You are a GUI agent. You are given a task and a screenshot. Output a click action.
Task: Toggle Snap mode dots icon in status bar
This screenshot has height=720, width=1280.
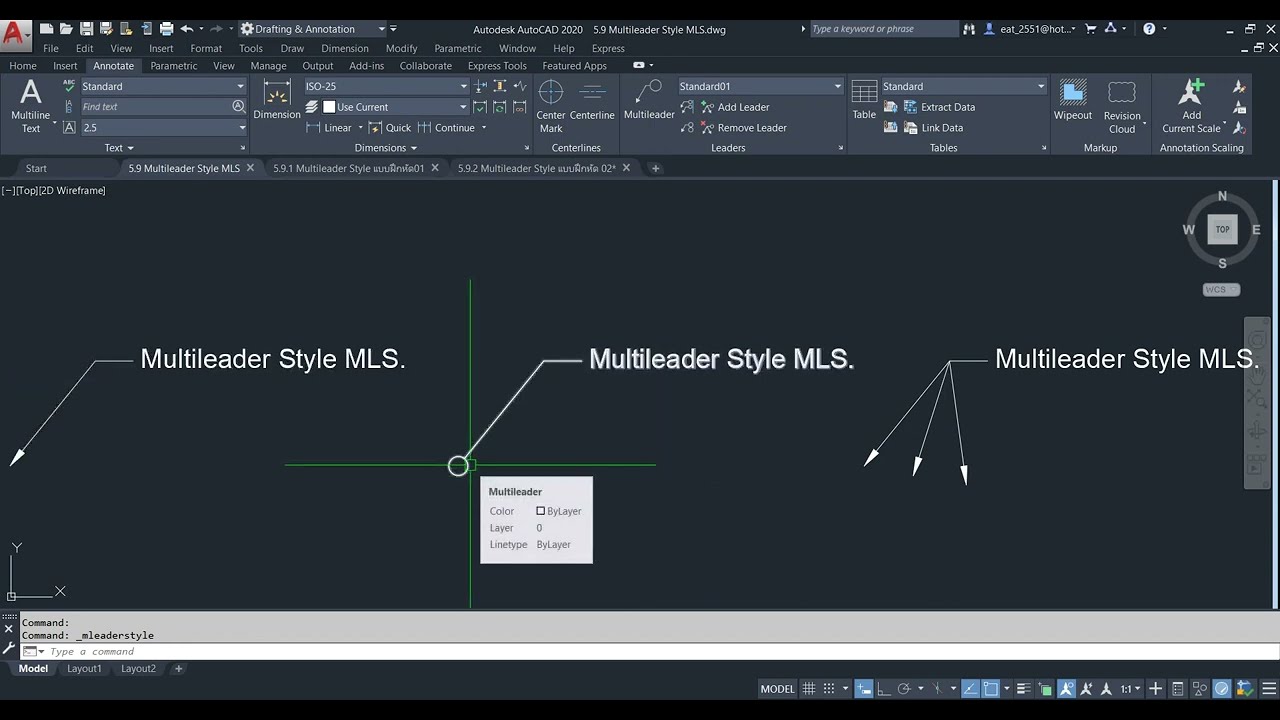click(x=829, y=689)
